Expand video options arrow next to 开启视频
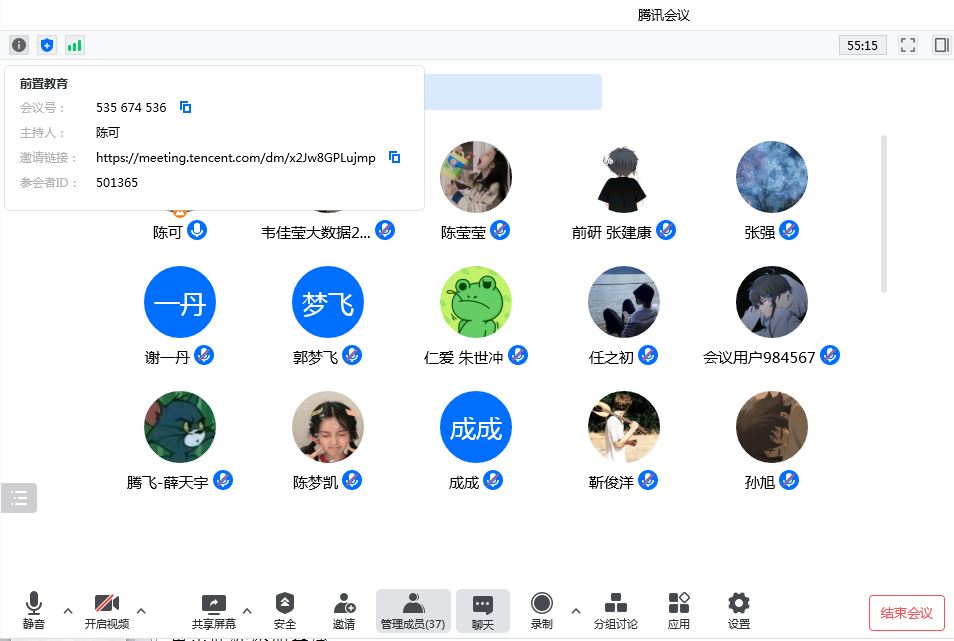Viewport: 954px width, 641px height. pos(141,610)
